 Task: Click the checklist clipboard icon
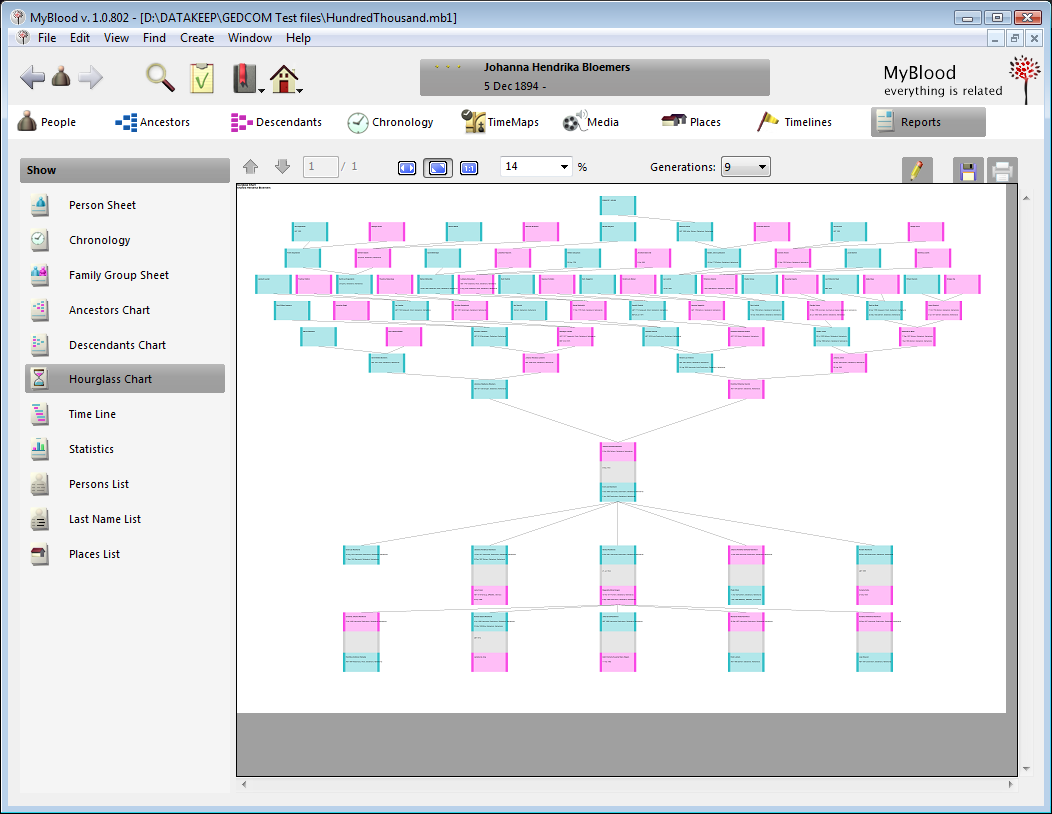201,78
